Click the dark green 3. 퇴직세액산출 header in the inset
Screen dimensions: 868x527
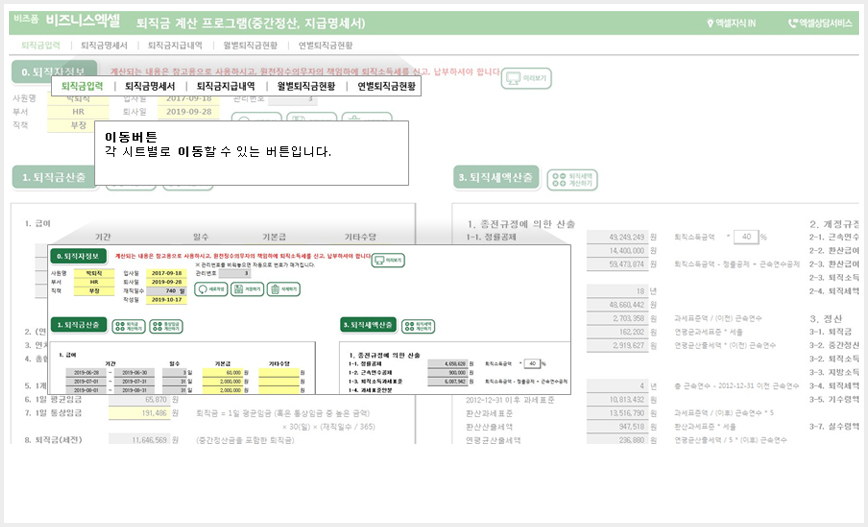click(x=368, y=325)
